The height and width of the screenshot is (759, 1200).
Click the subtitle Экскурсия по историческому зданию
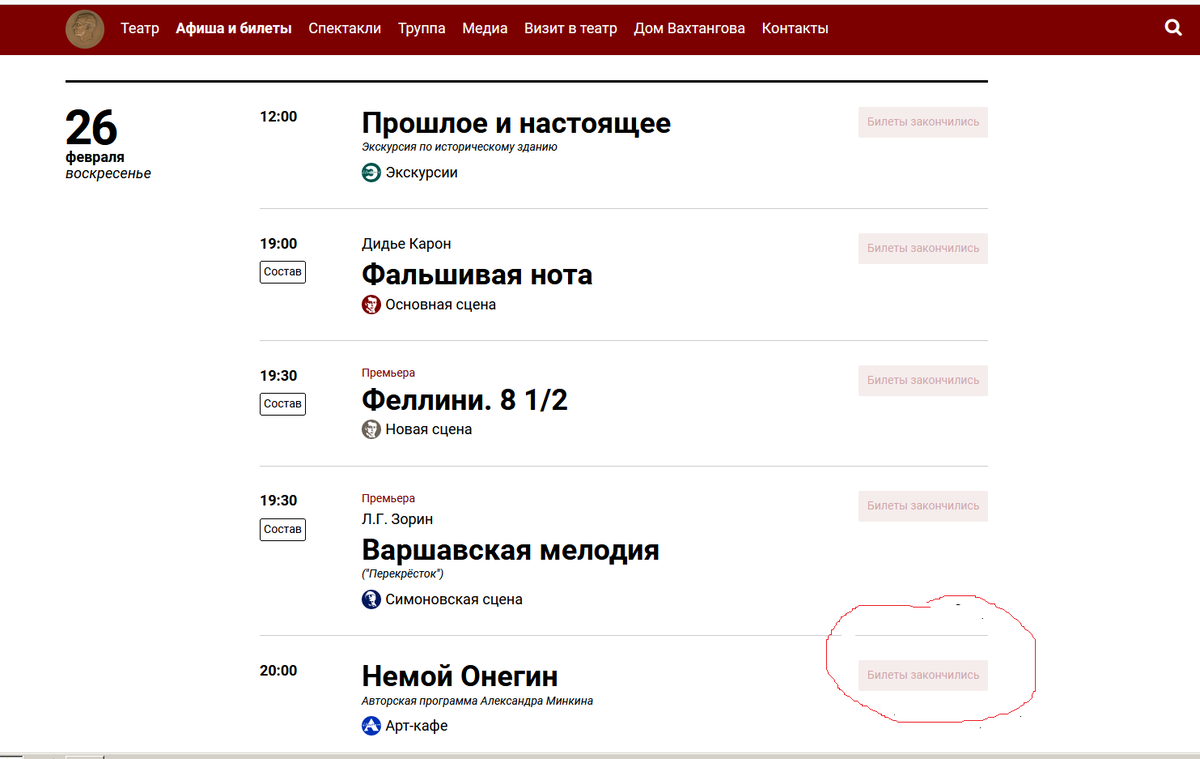460,147
